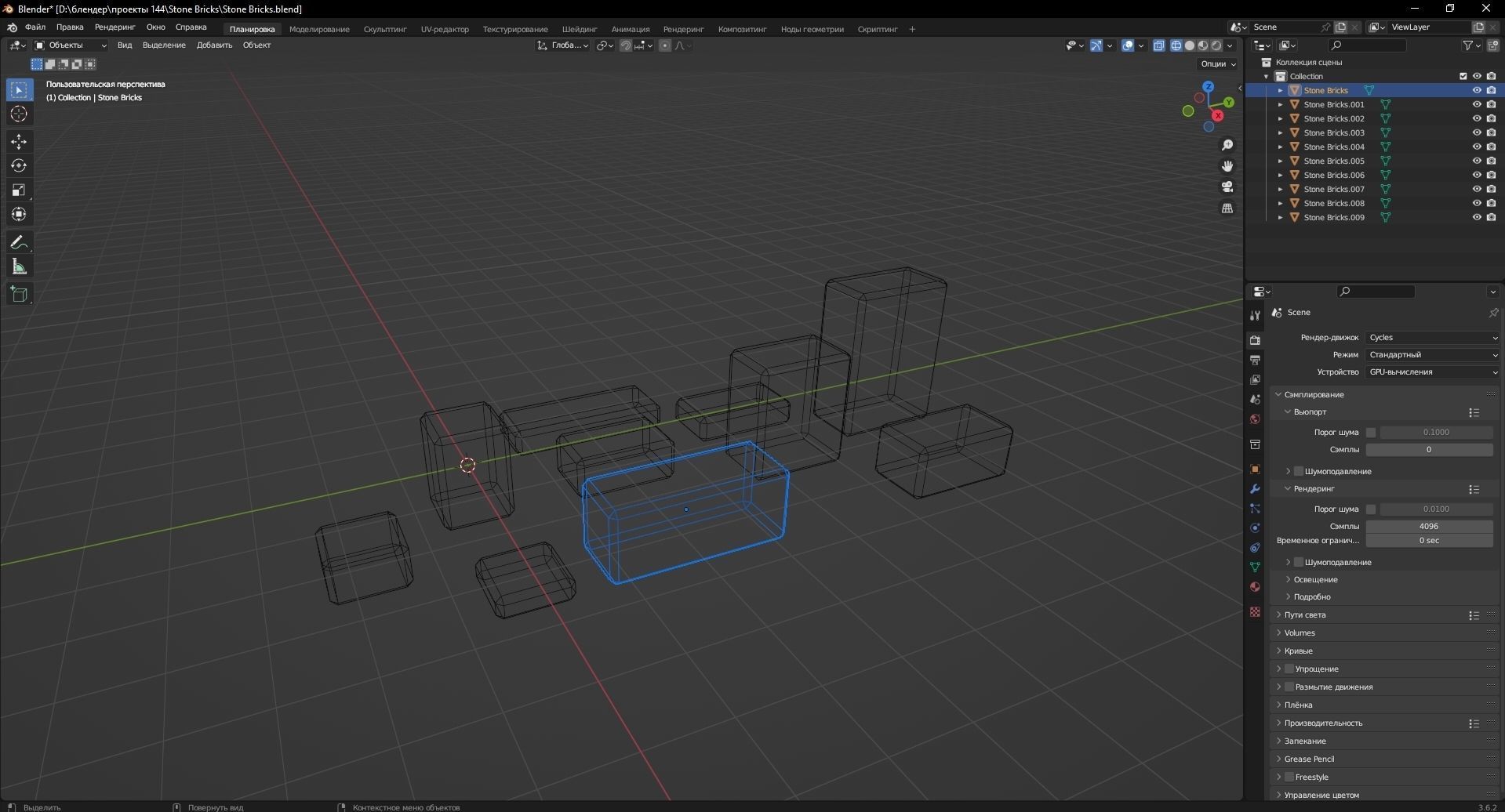Open the Рендер-движок Cycles dropdown
This screenshot has width=1505, height=812.
1433,338
